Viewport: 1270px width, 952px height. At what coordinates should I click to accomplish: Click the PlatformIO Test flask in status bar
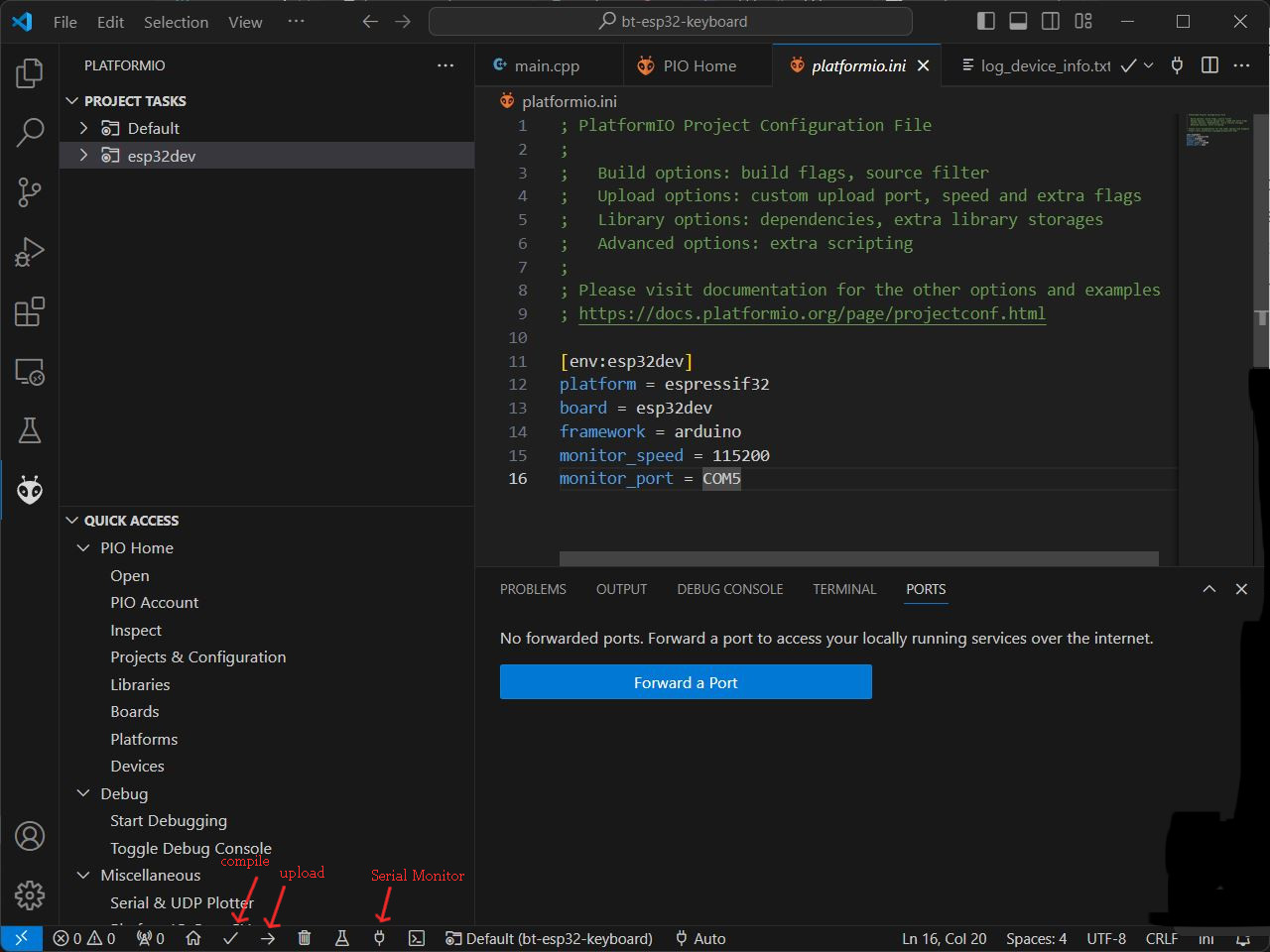(342, 938)
